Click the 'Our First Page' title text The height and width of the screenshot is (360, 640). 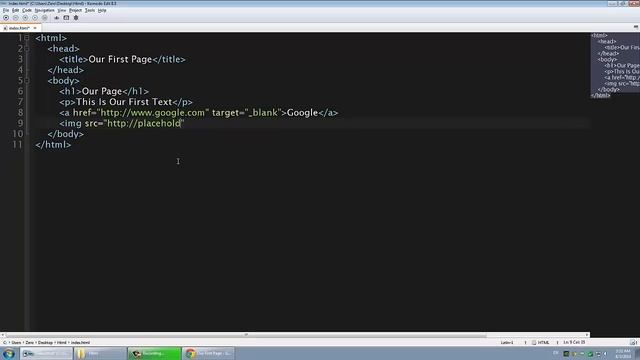tap(120, 59)
